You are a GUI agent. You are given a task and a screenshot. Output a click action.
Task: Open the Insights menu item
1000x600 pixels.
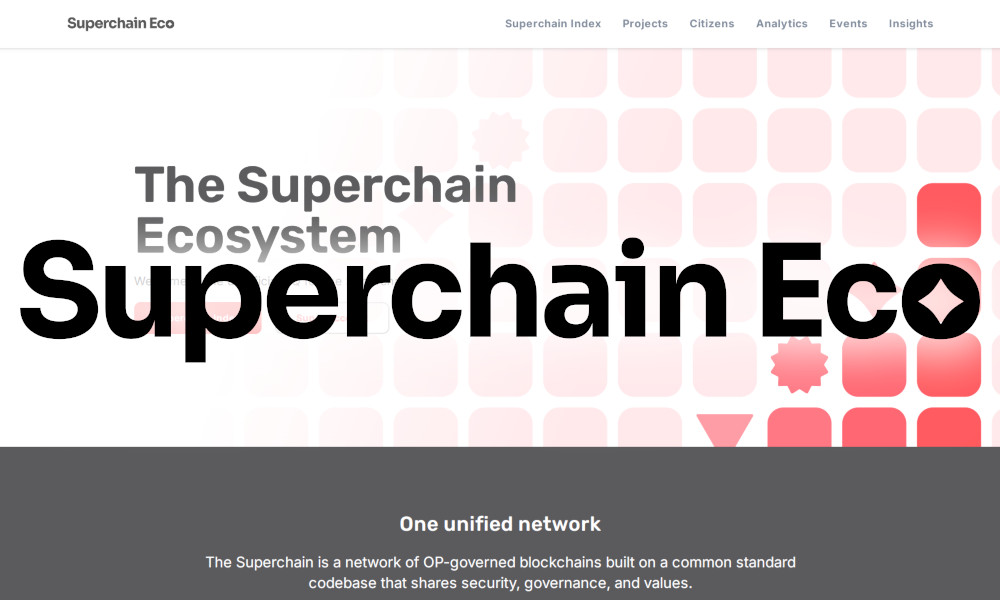point(911,24)
